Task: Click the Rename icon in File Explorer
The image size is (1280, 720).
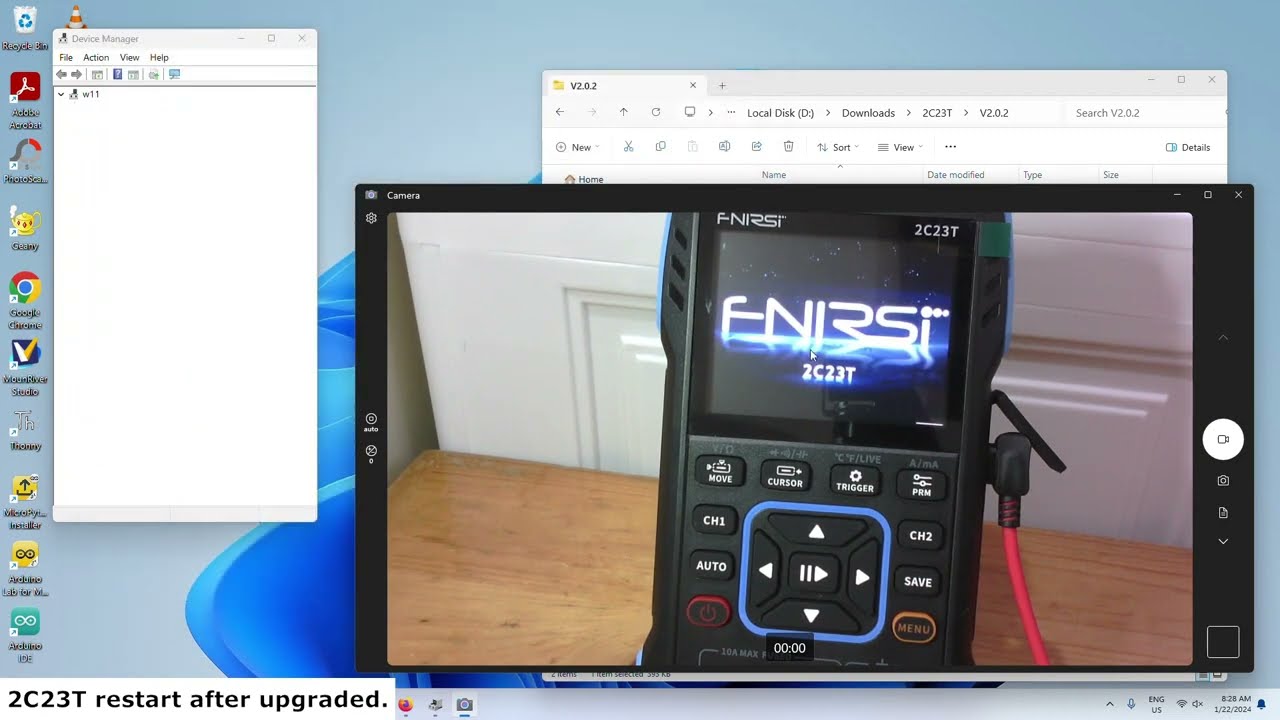Action: tap(724, 147)
